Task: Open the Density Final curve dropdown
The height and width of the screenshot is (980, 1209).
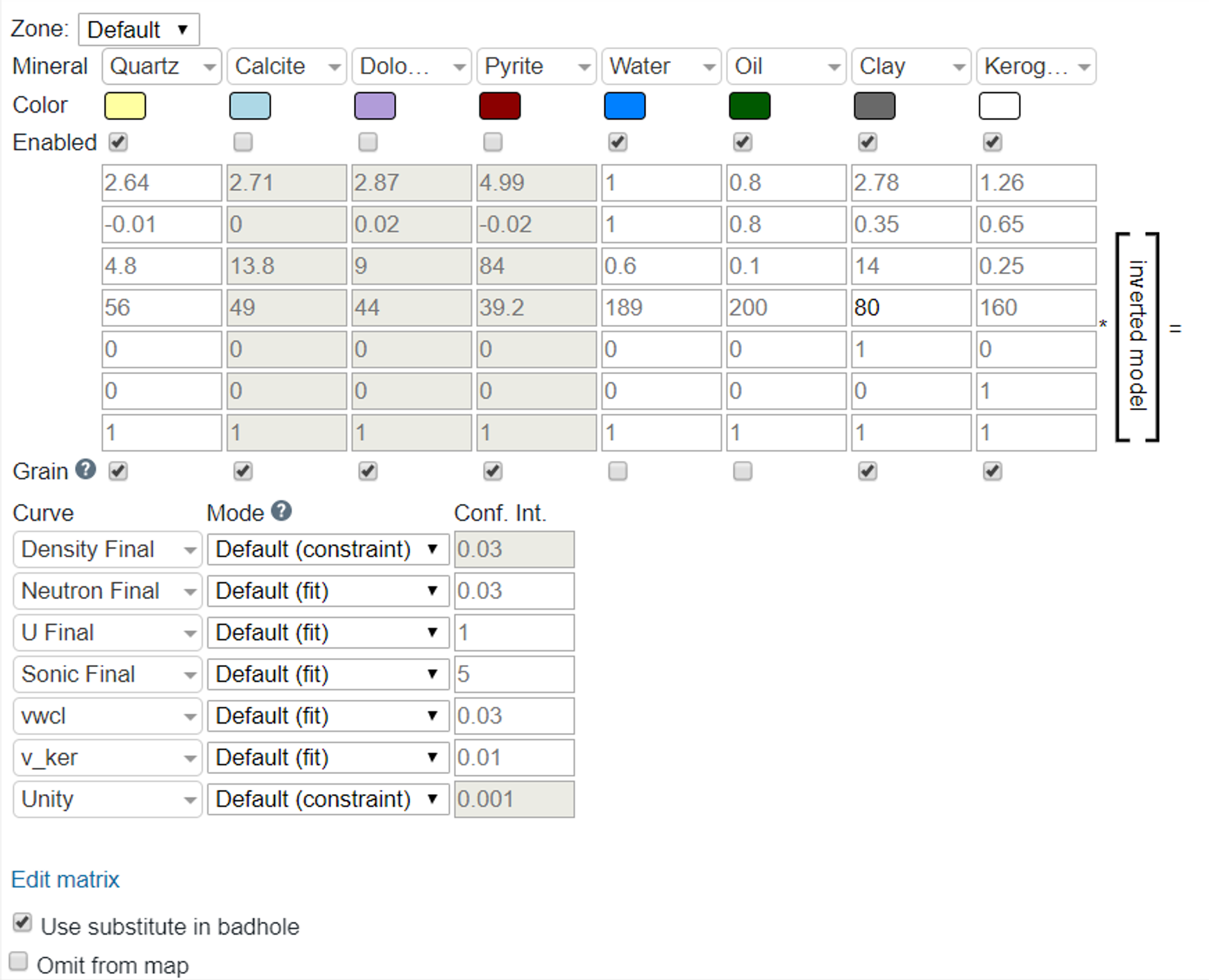Action: (x=107, y=549)
